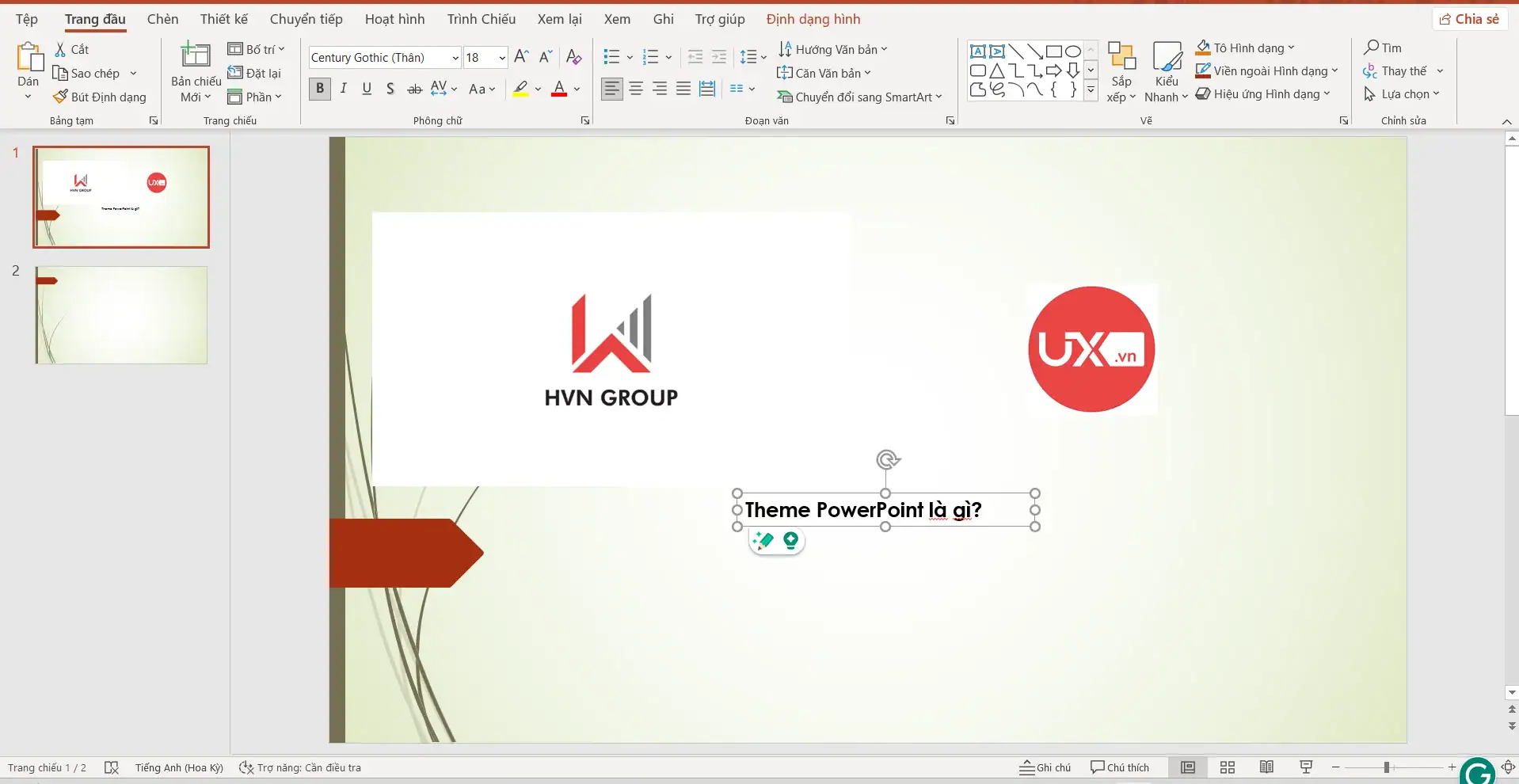Start Slide Show from the status bar icon
Viewport: 1519px width, 784px height.
[x=1306, y=767]
